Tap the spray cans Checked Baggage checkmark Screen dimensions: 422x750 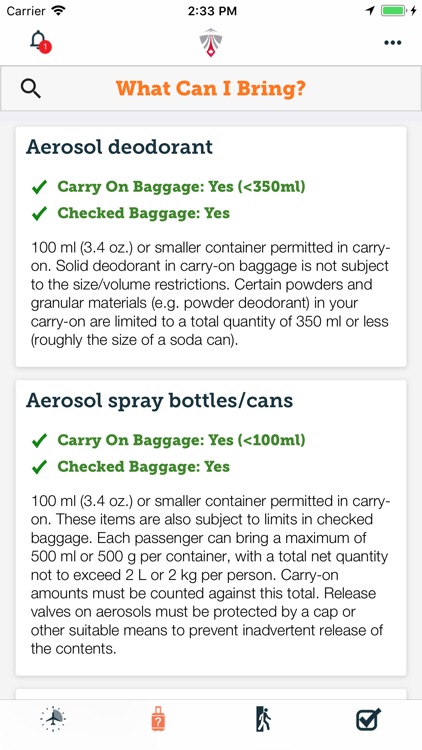[x=39, y=467]
